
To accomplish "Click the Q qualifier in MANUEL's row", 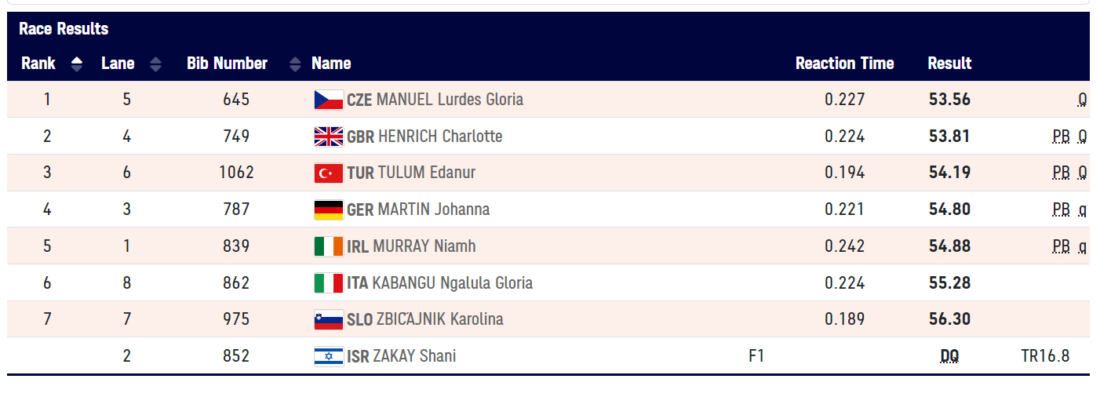I will [1082, 100].
